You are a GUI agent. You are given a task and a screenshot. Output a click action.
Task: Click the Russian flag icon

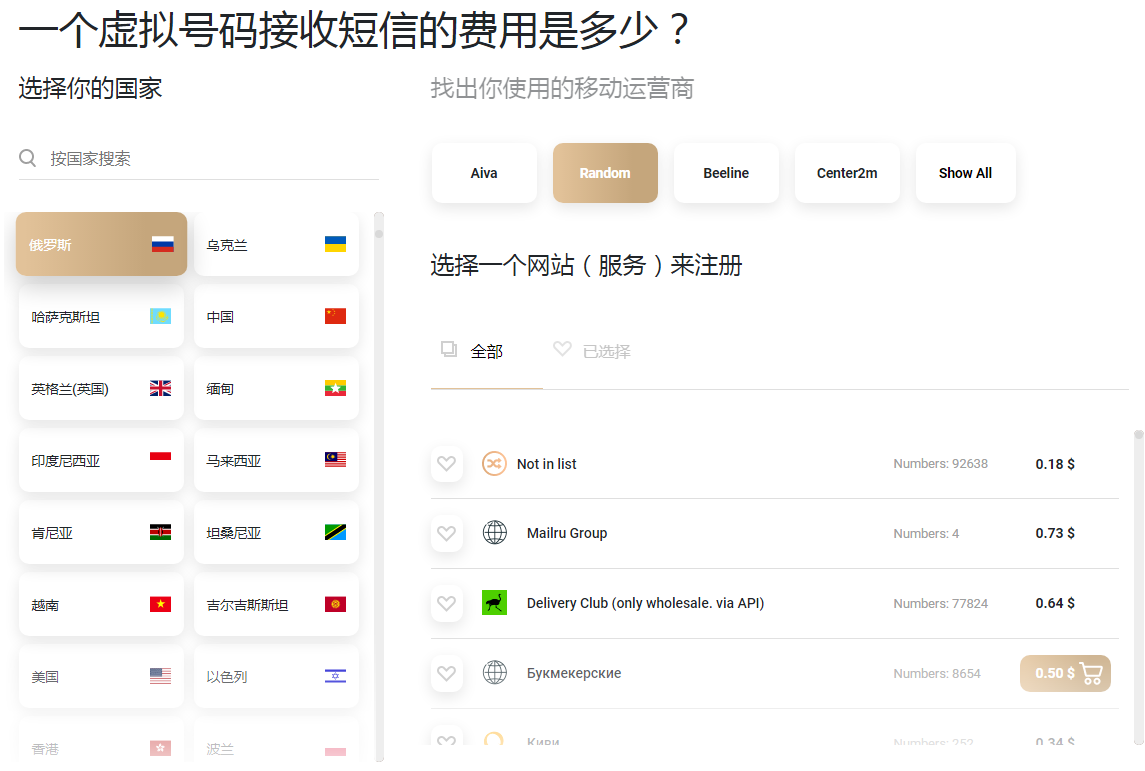[163, 245]
